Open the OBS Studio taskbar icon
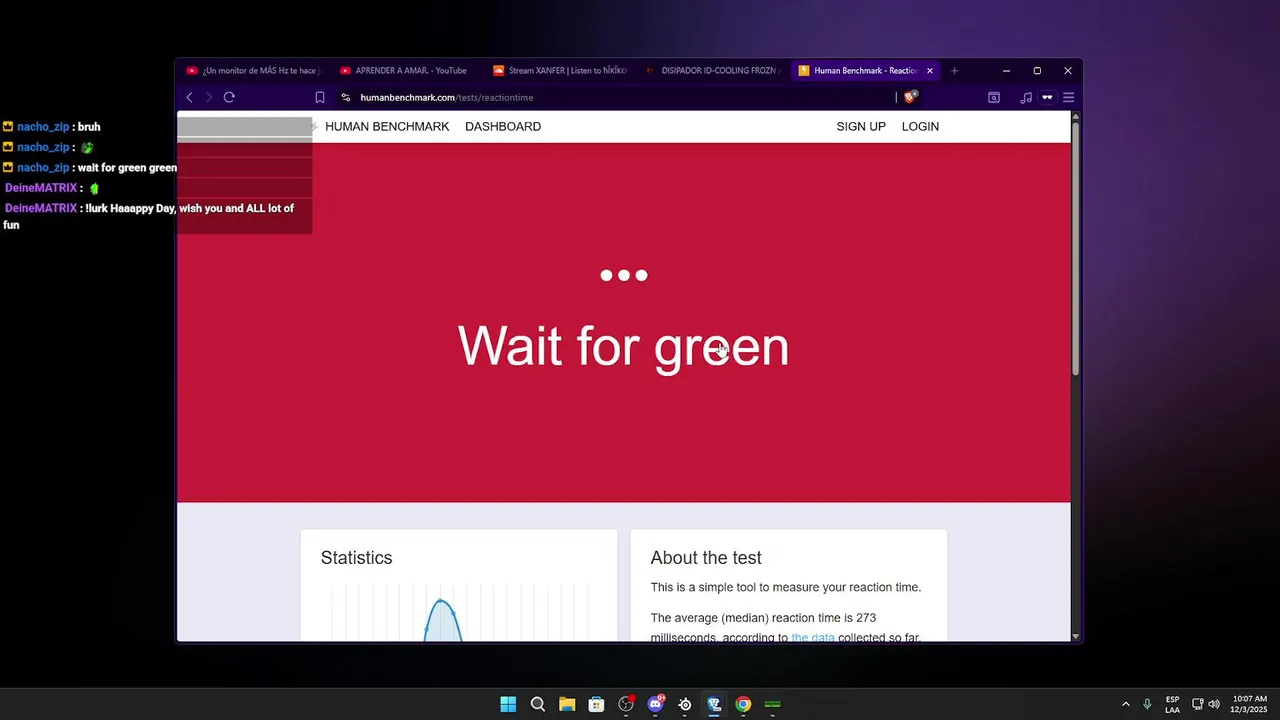This screenshot has width=1280, height=720. click(x=626, y=704)
